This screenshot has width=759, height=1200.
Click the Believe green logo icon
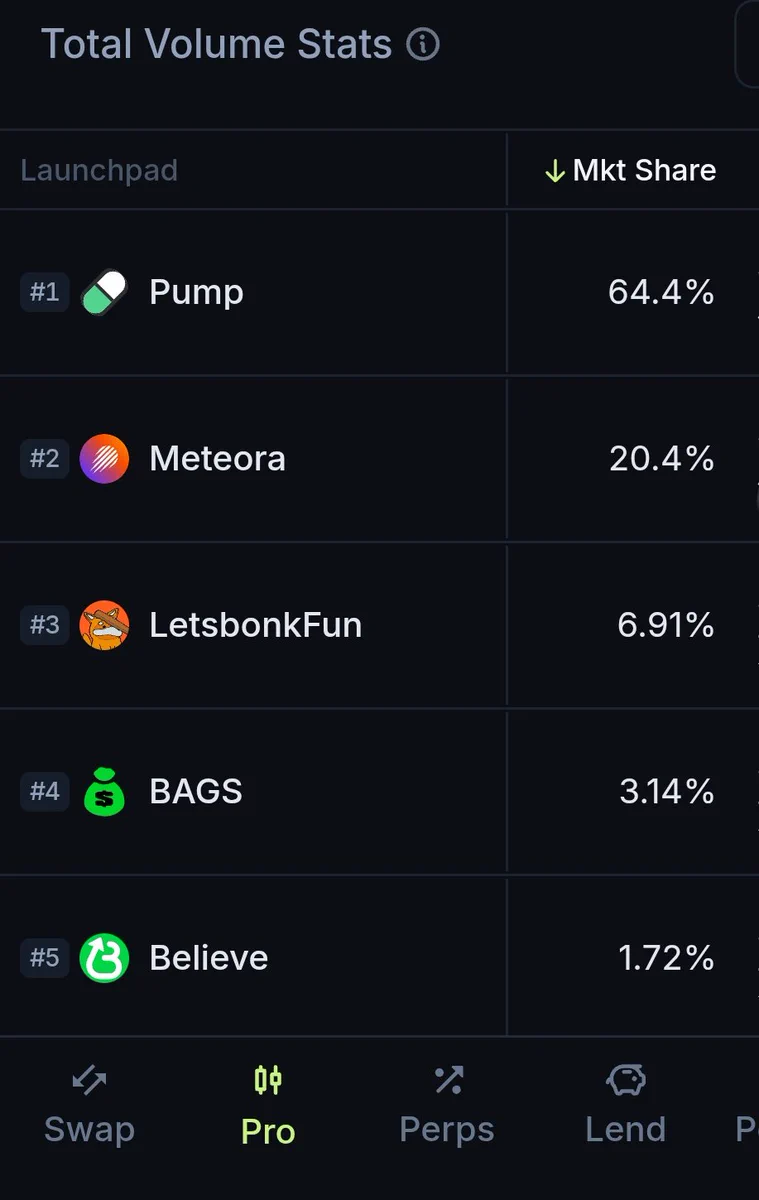(104, 958)
